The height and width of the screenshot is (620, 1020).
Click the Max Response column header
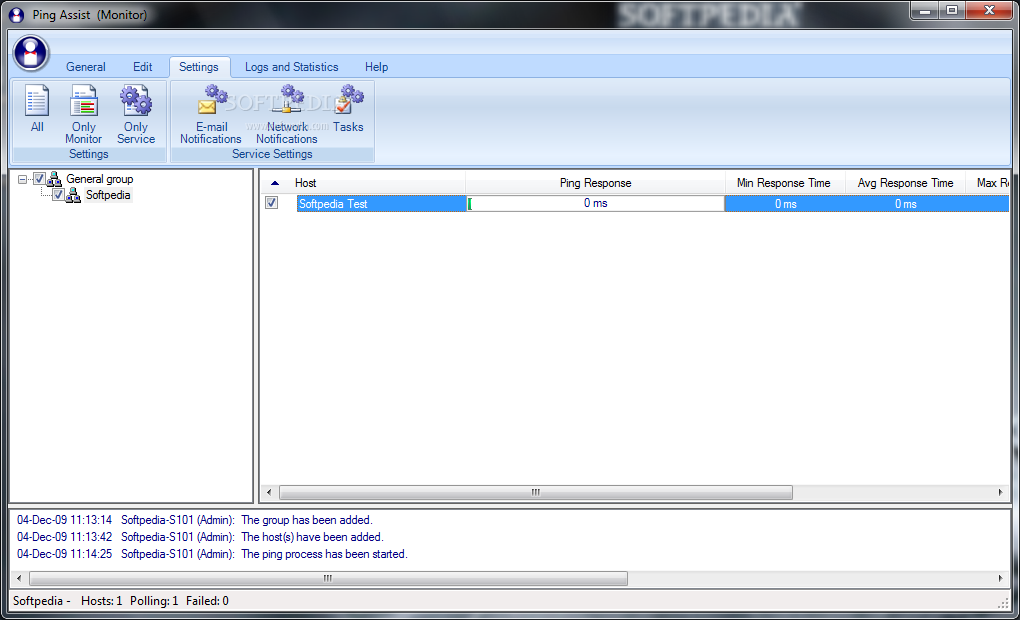[987, 183]
